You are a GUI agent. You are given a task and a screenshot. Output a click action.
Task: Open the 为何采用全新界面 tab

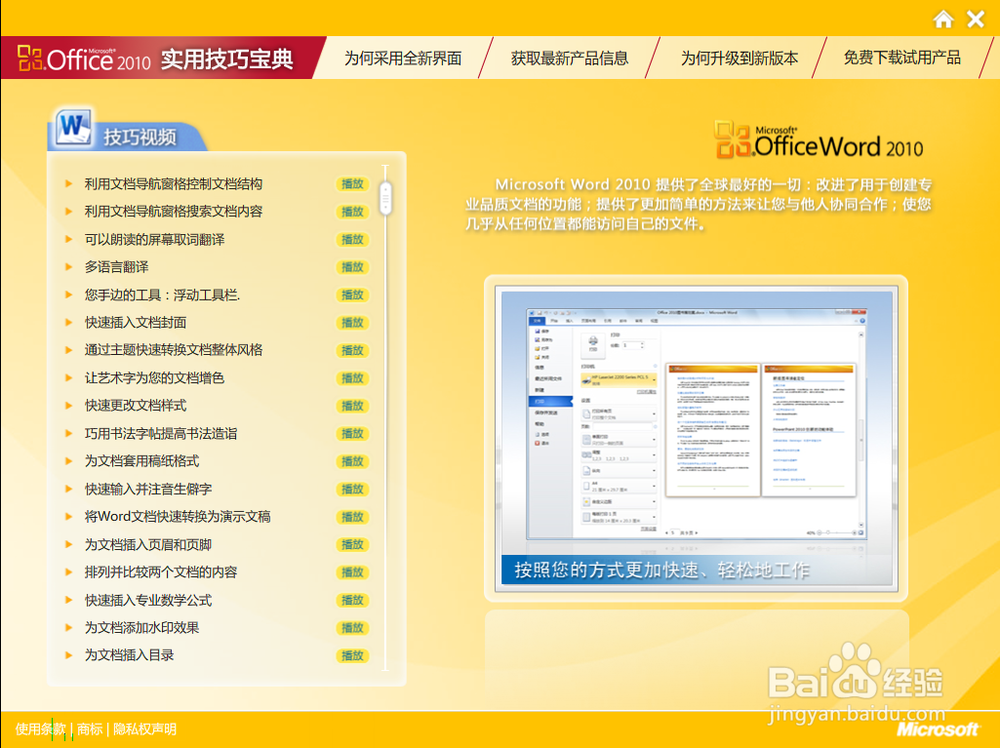[x=403, y=58]
